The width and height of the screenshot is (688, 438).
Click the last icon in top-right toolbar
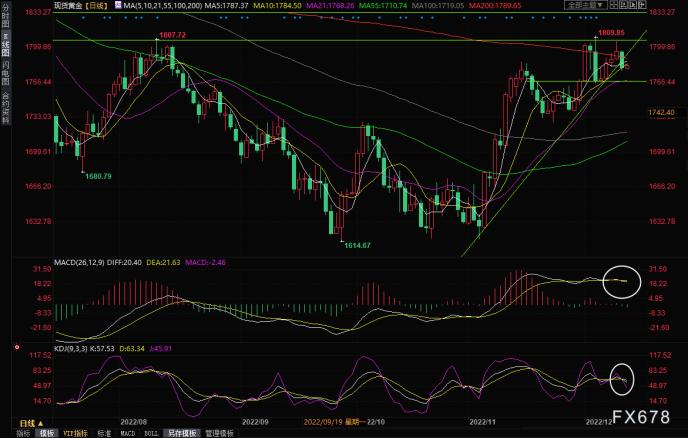[x=642, y=5]
